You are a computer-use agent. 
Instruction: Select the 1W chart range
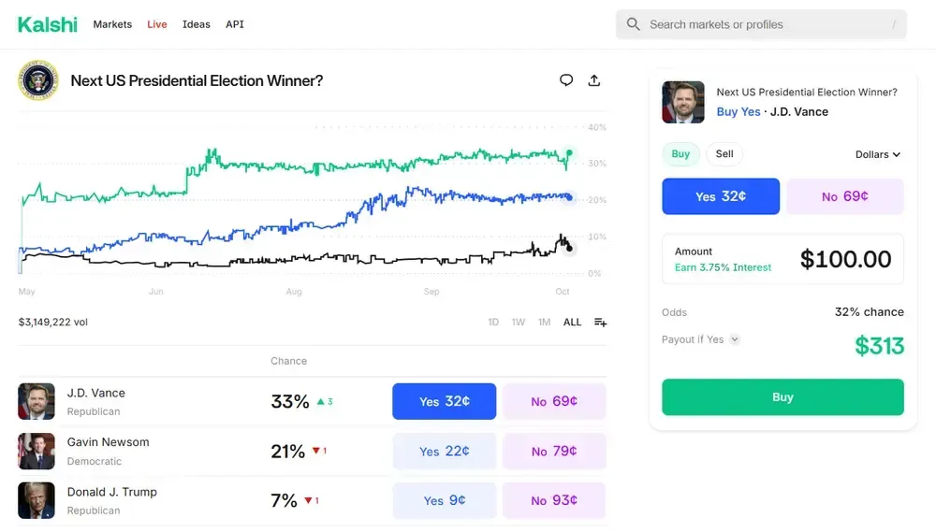coord(518,322)
